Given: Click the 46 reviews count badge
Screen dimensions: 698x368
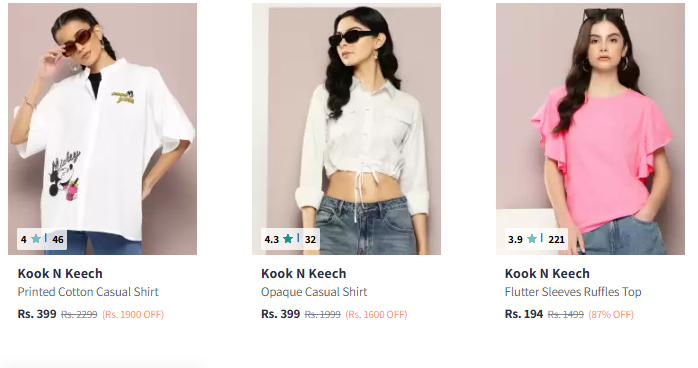Looking at the screenshot, I should pos(58,239).
